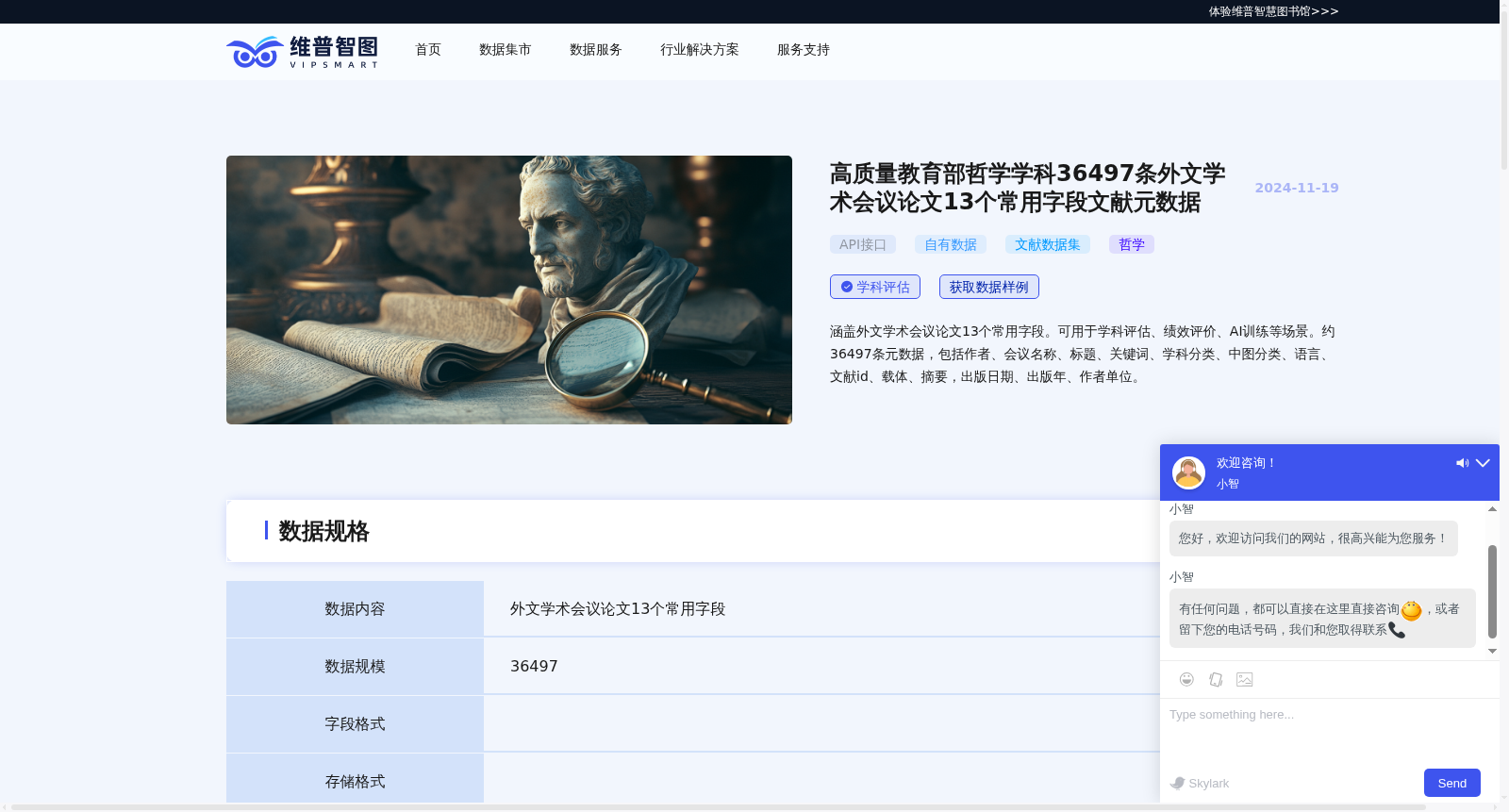The image size is (1509, 812).
Task: Mute the chat sound speaker icon
Action: tap(1462, 463)
